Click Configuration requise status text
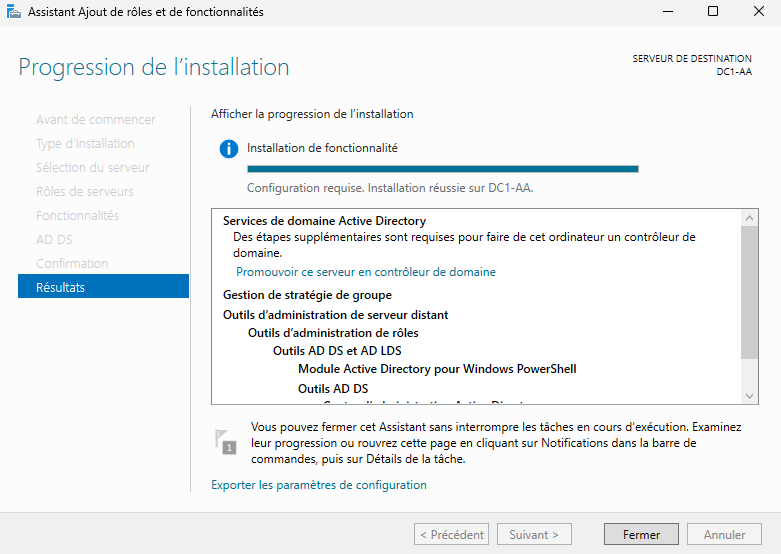Screen dimensions: 781x554 (x=390, y=188)
